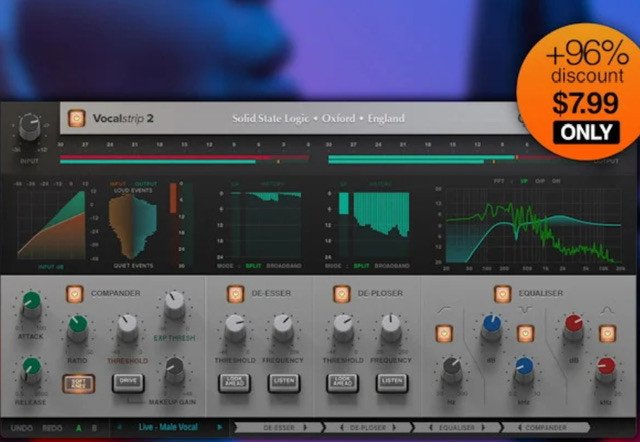
Task: Click the Equaliser frequency response graph
Action: (x=534, y=226)
